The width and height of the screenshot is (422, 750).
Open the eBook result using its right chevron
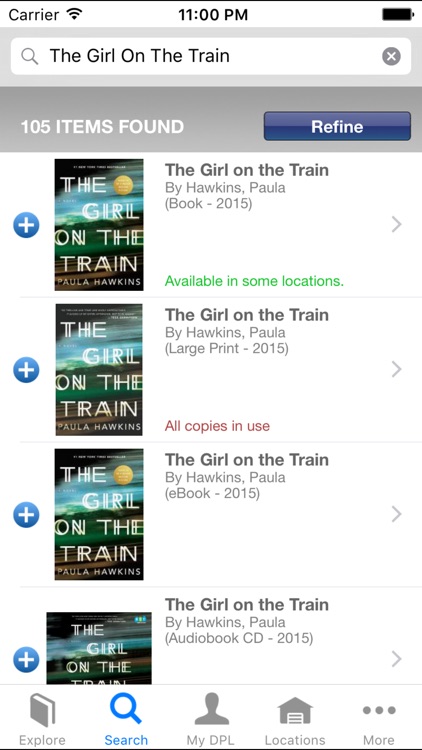coord(396,514)
